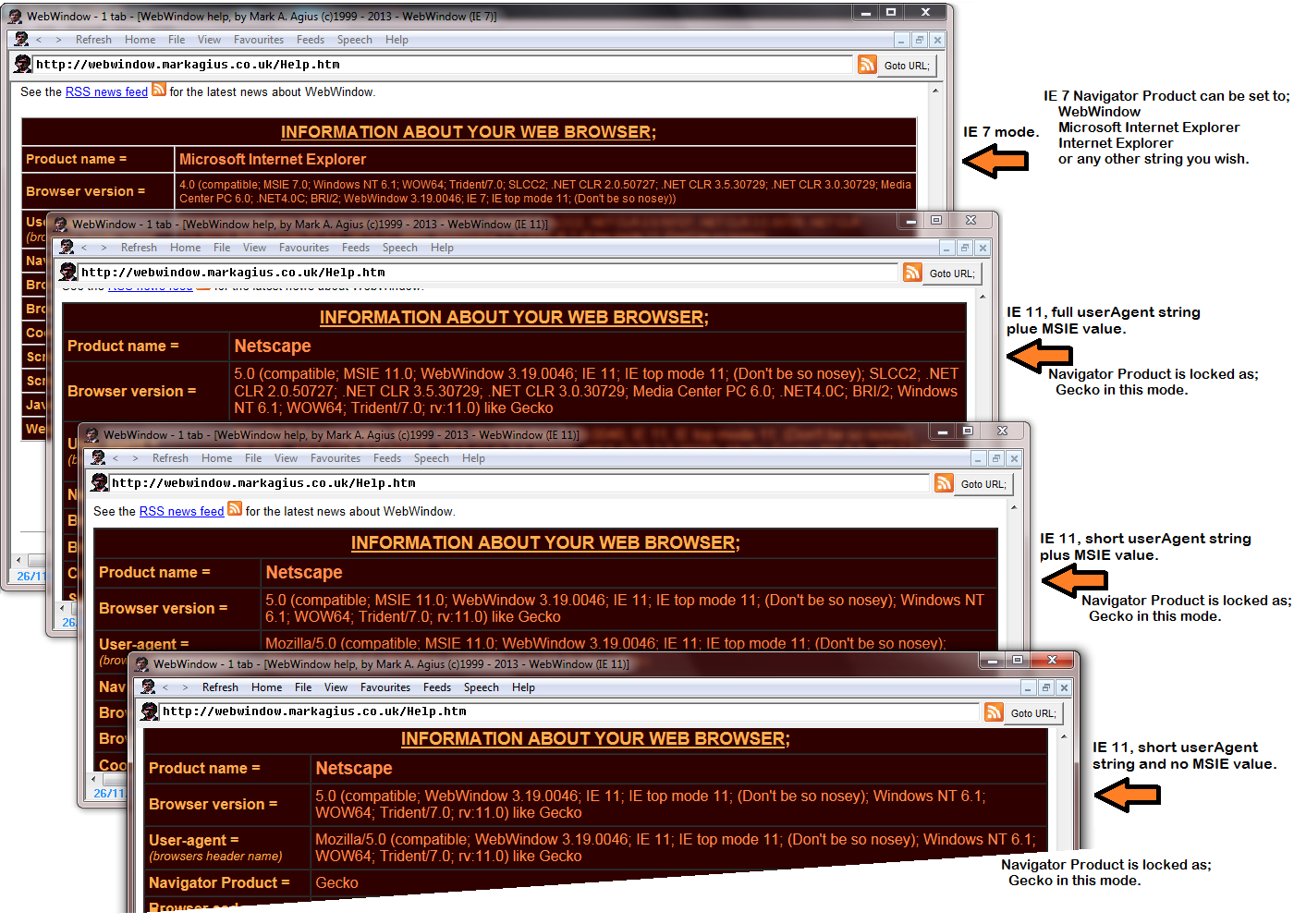
Task: Open the Favourites menu in the IE 7 window
Action: pyautogui.click(x=258, y=39)
